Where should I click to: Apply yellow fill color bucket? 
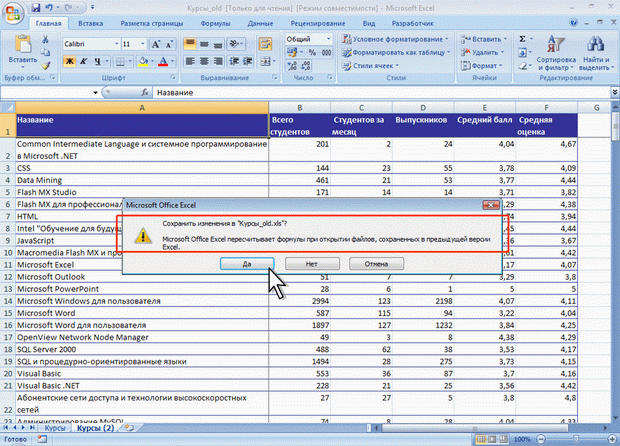(x=143, y=61)
